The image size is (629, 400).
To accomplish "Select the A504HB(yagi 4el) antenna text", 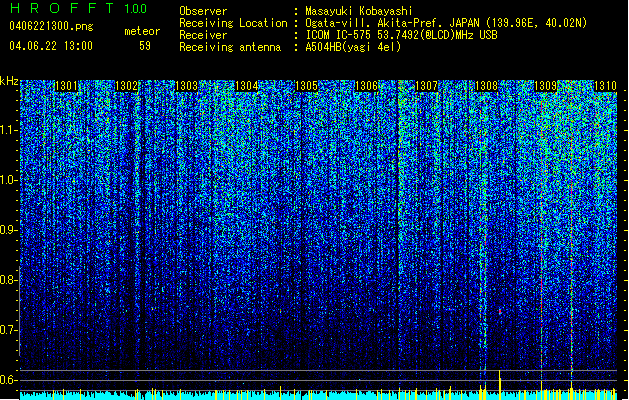I will 353,47.
